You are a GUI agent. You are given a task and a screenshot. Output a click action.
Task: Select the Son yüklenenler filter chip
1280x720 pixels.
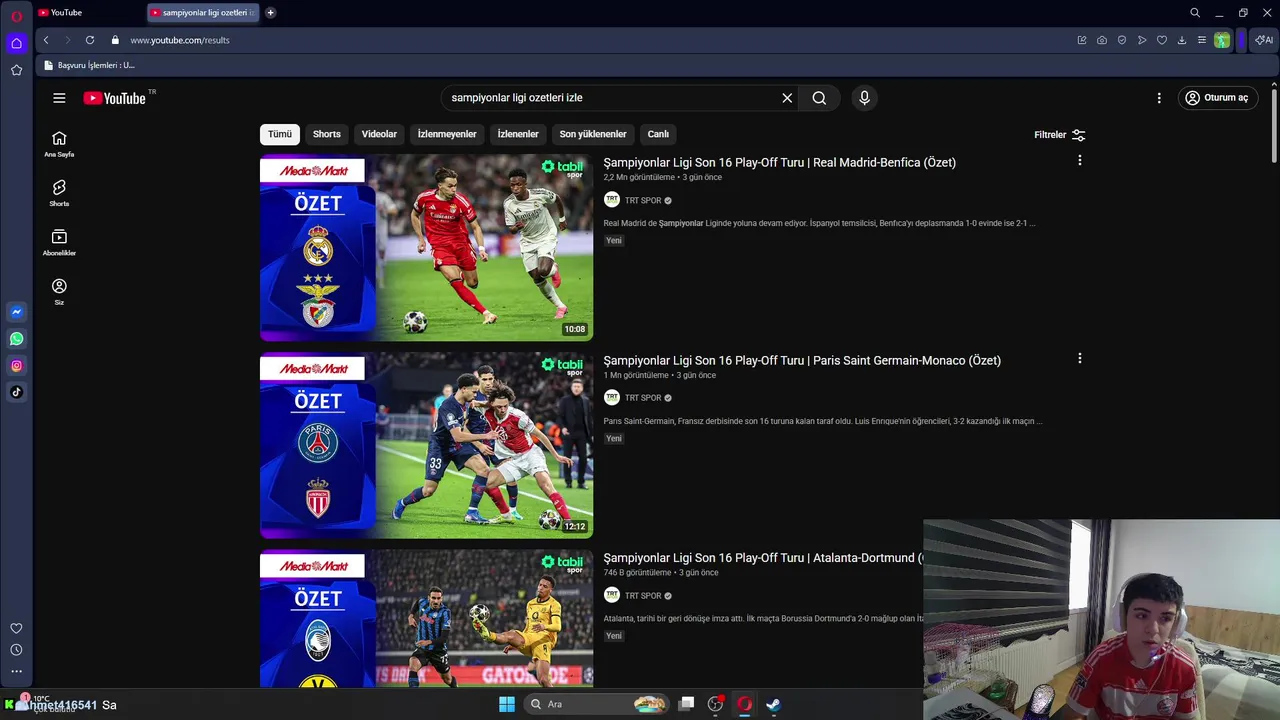[593, 134]
